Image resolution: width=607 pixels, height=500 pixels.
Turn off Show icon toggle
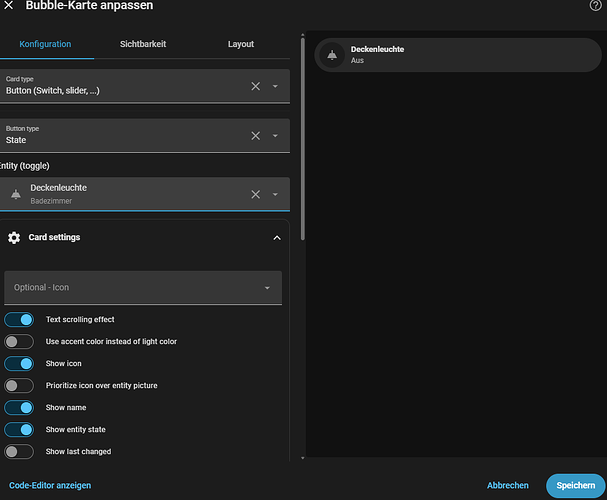(x=19, y=364)
